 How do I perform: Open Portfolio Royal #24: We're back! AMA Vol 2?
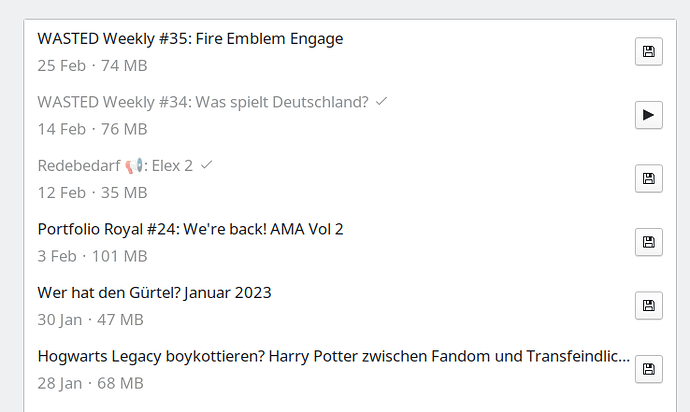[x=190, y=229]
